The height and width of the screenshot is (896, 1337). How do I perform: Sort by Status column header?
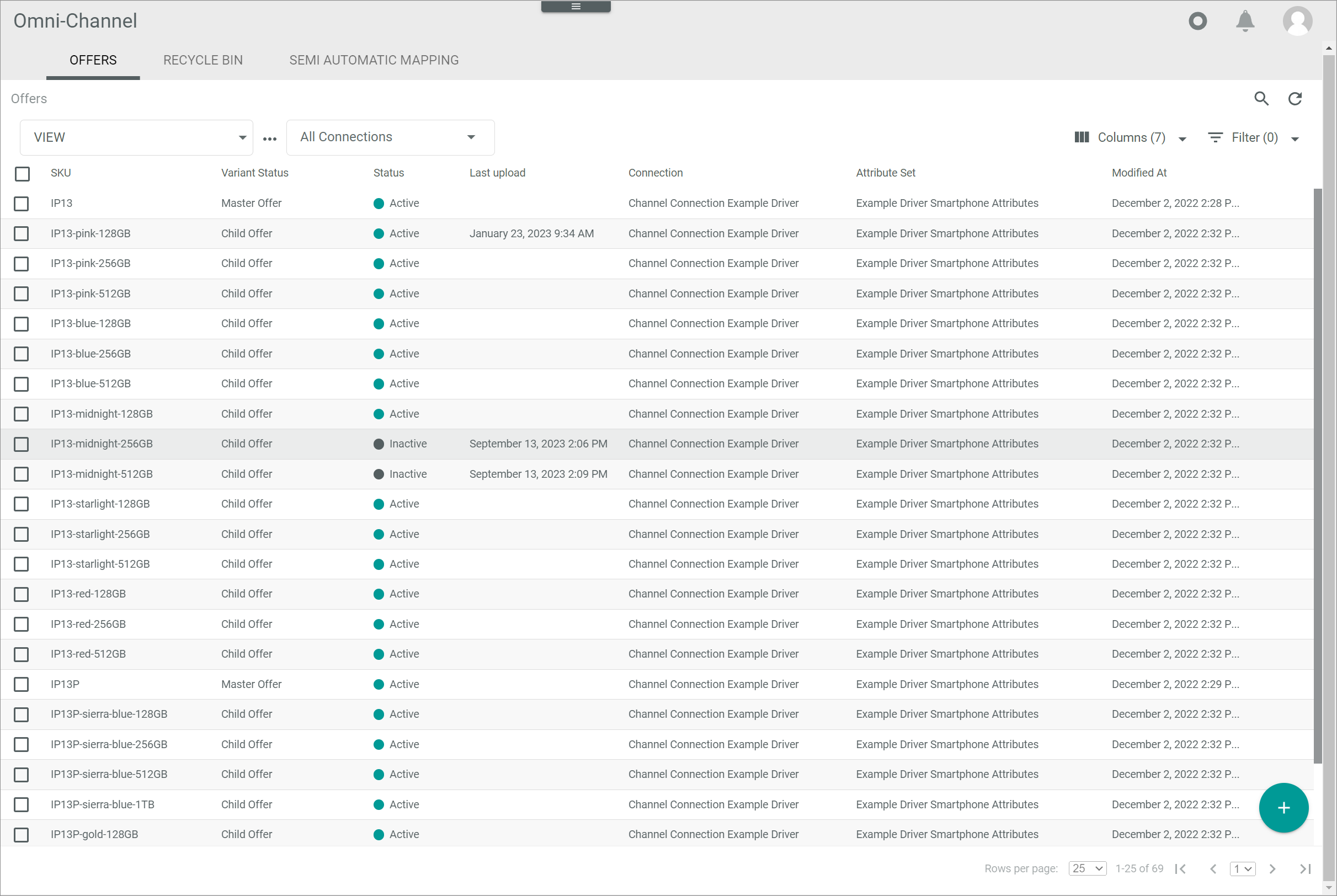click(x=388, y=173)
